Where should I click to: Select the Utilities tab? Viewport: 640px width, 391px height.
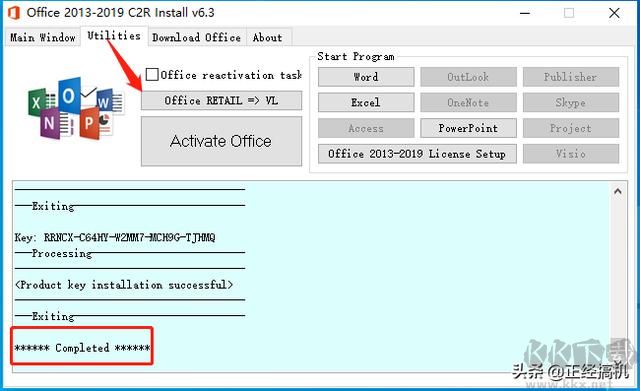(114, 36)
